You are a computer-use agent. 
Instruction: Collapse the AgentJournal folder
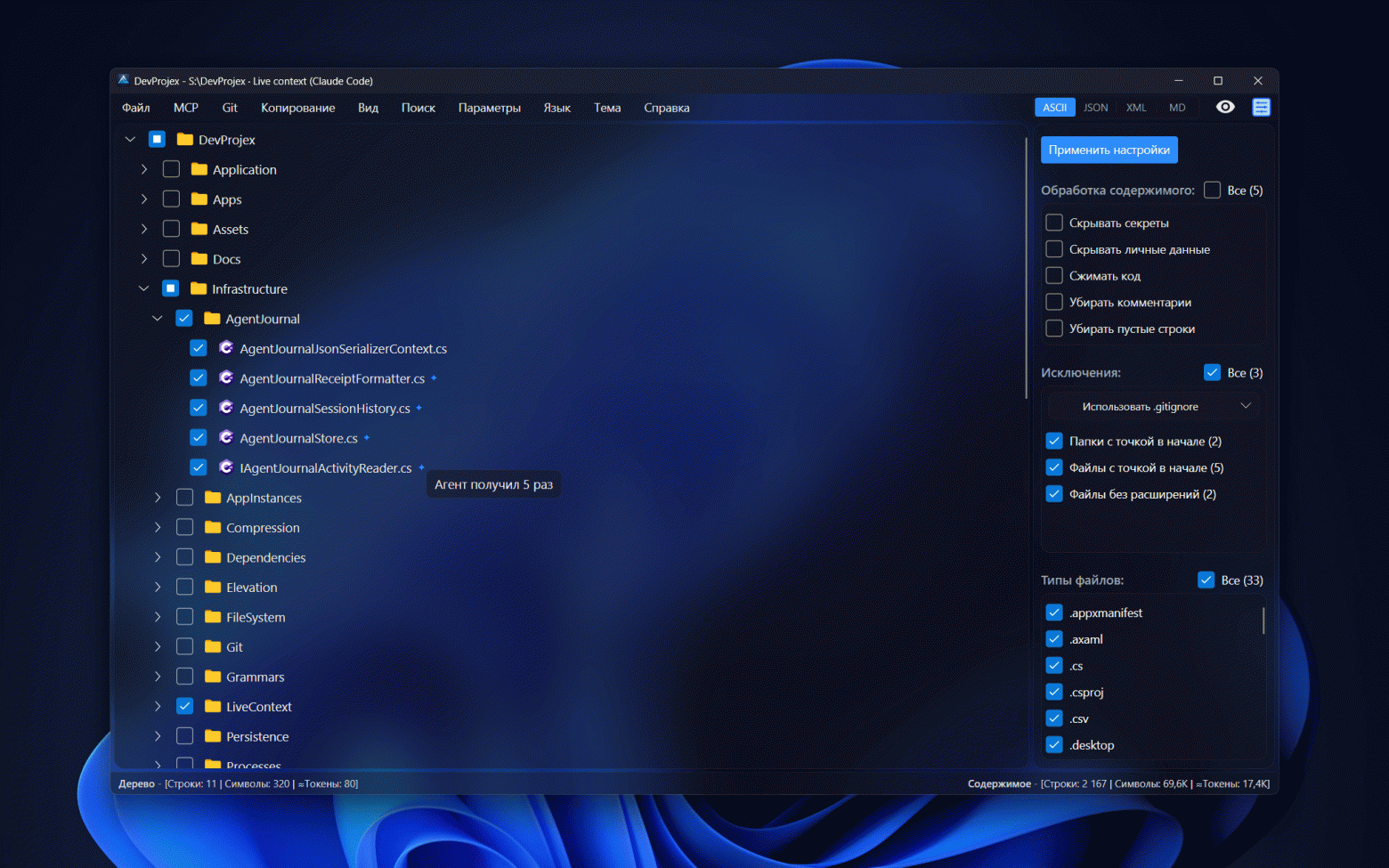coord(157,318)
